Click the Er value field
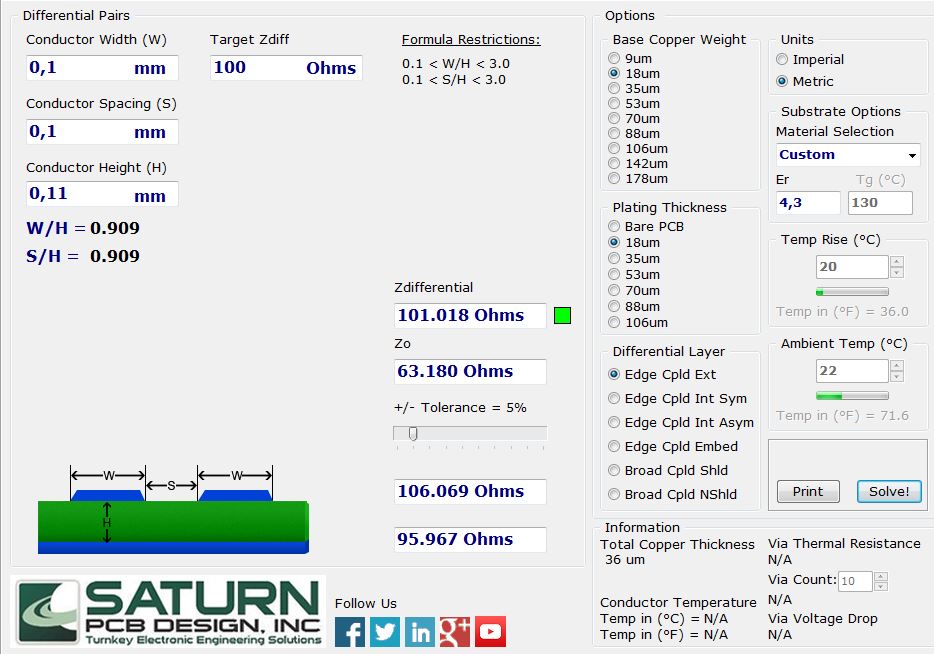The width and height of the screenshot is (934, 654). [x=808, y=203]
